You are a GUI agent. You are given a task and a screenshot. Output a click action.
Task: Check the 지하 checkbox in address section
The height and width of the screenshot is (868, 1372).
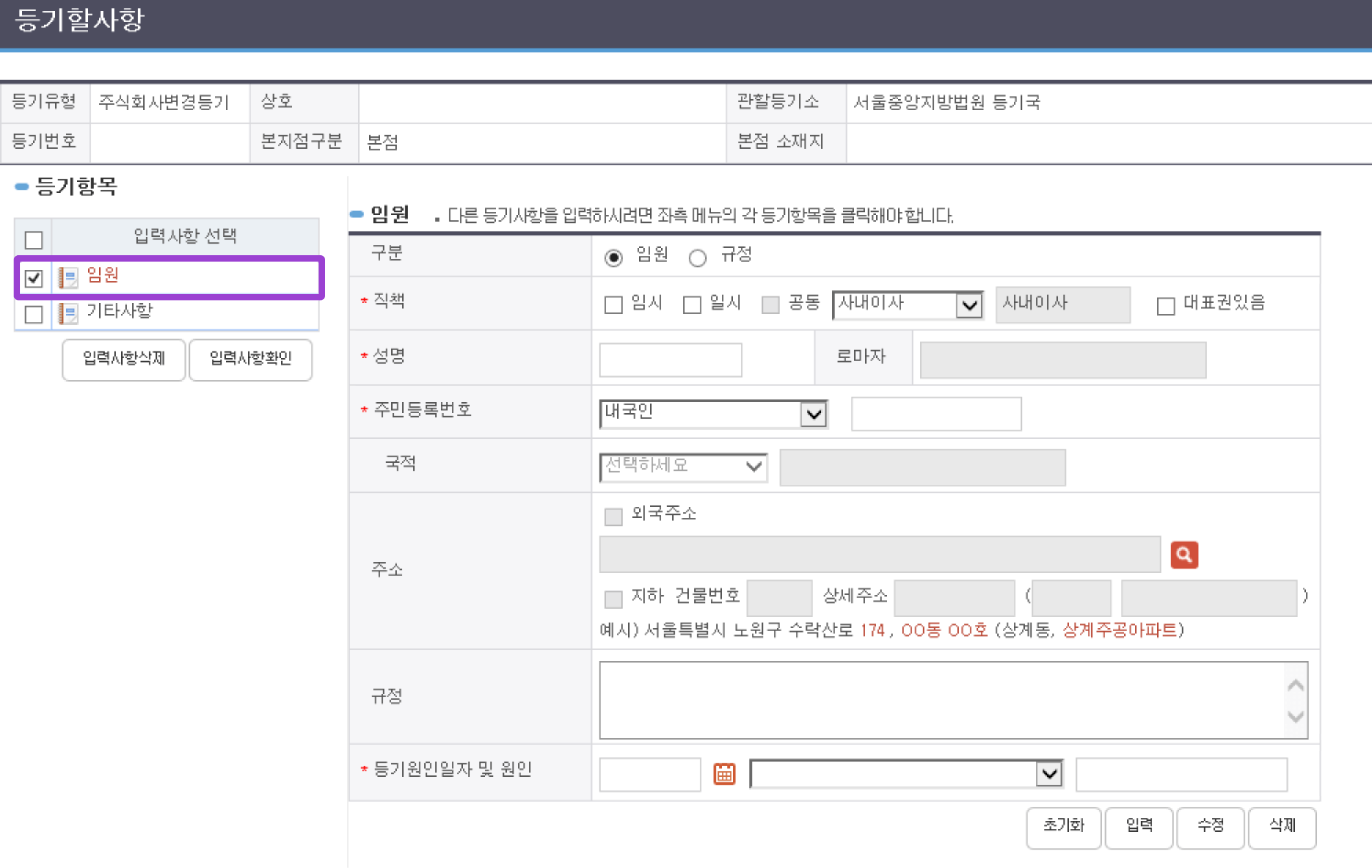click(x=613, y=599)
